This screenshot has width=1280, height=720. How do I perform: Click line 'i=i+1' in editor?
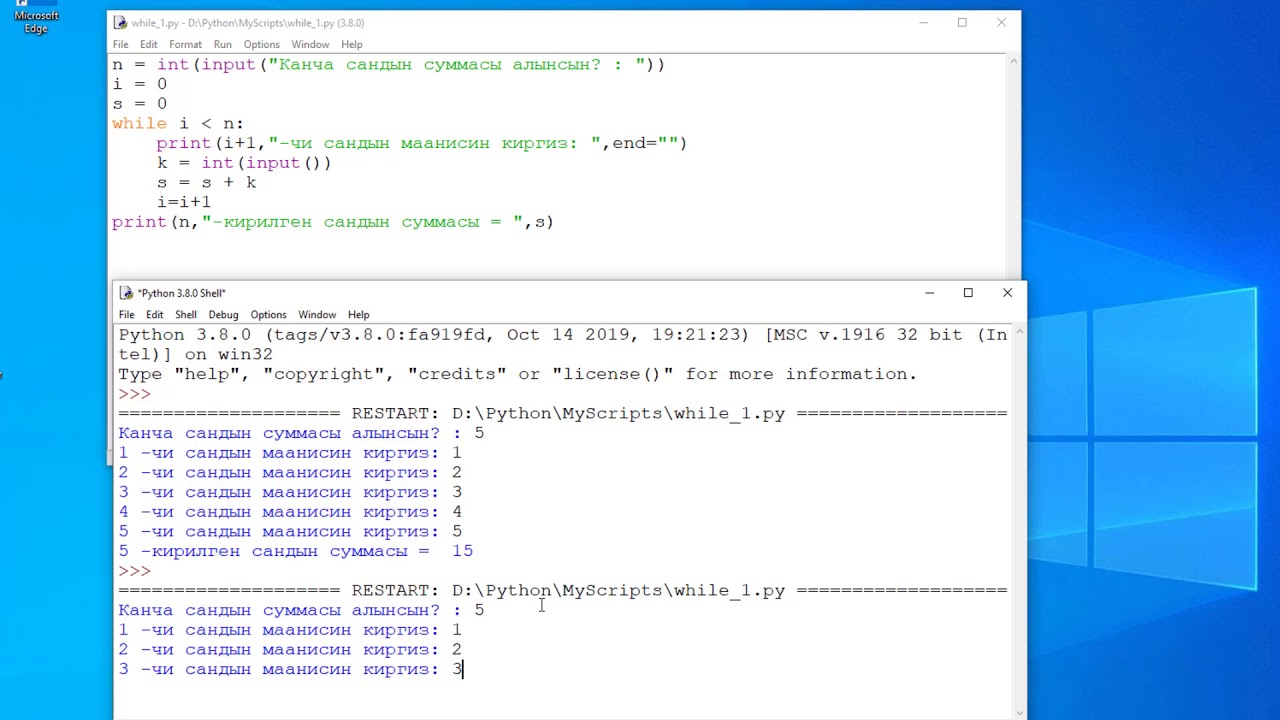(184, 202)
